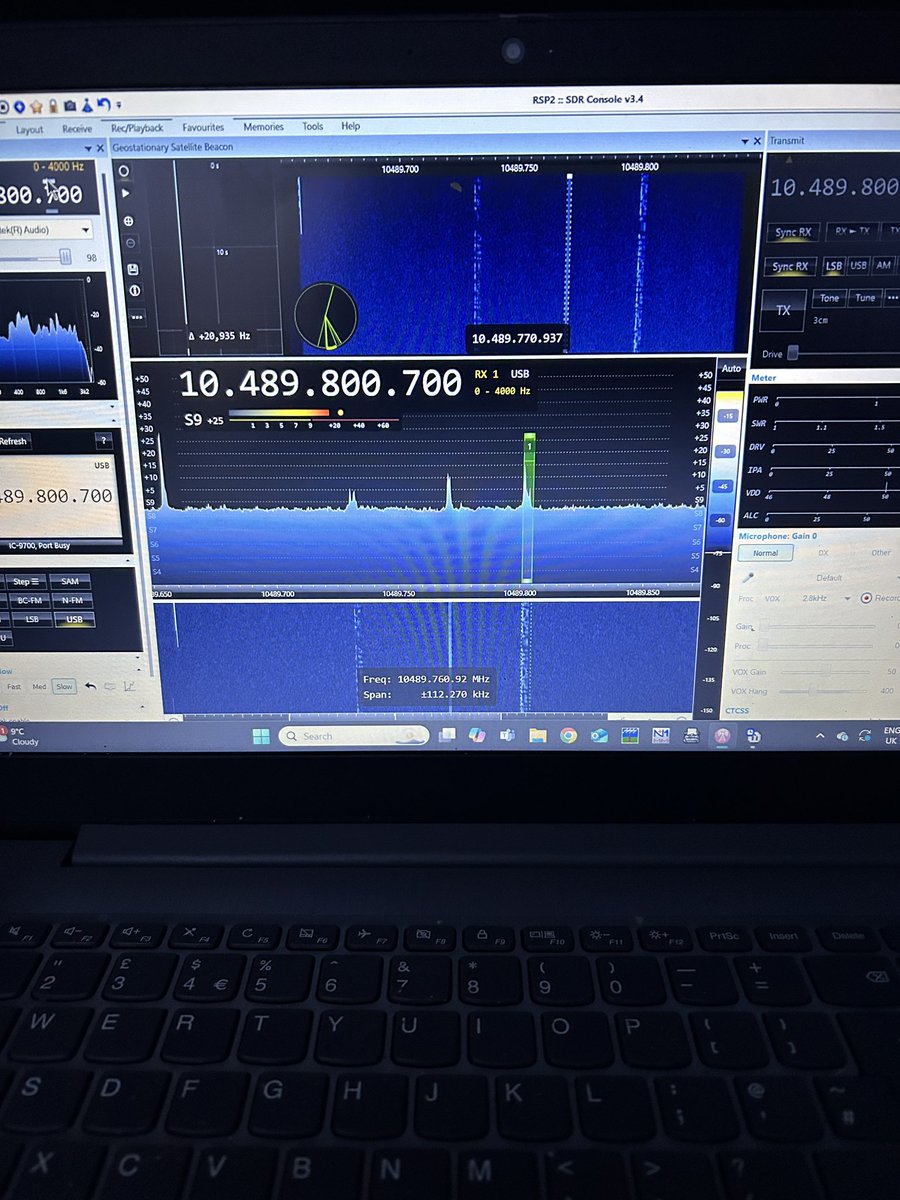Open the three-dot options in beacon panel

tap(137, 318)
